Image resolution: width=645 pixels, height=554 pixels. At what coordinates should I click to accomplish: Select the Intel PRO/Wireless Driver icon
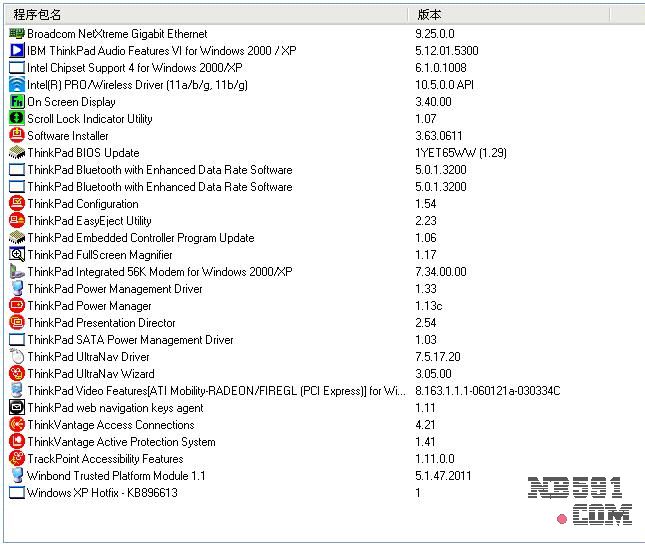pos(17,85)
